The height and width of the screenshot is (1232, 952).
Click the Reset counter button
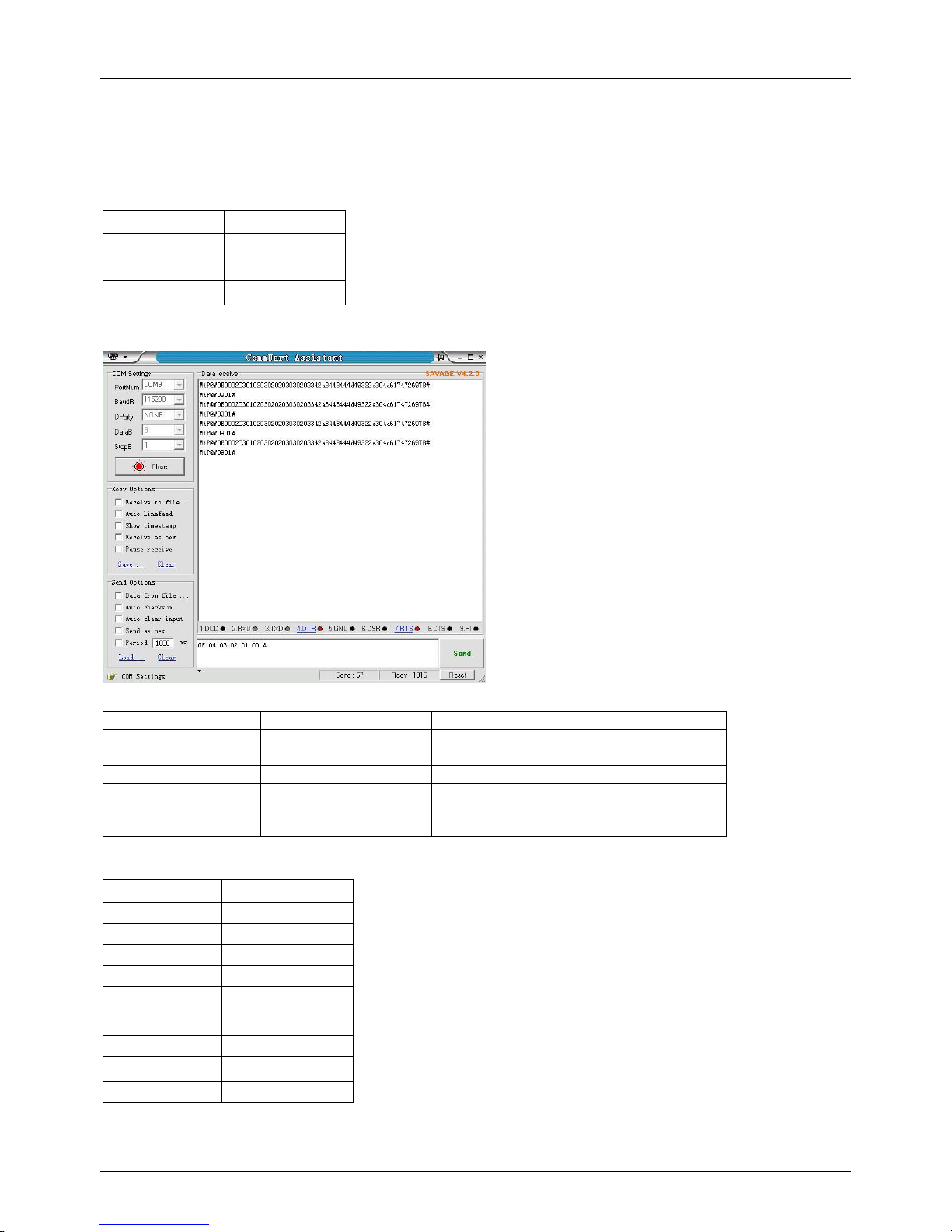pyautogui.click(x=457, y=675)
